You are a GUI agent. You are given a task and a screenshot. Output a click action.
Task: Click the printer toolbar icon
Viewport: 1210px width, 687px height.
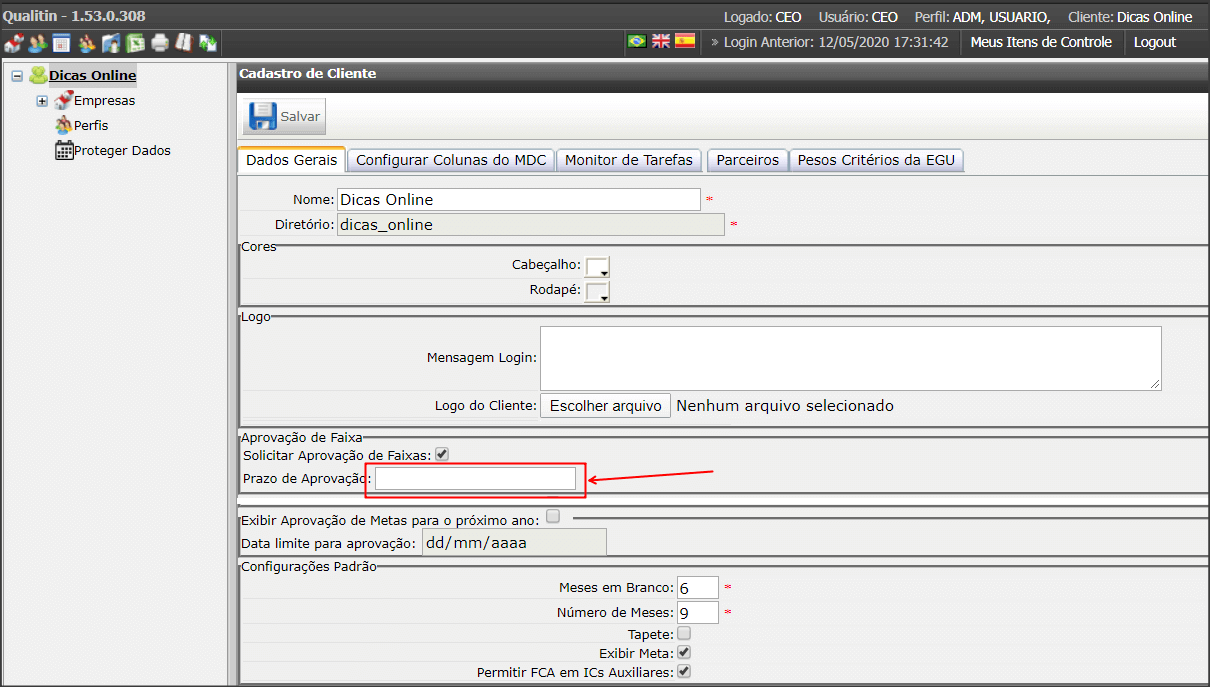click(x=159, y=43)
